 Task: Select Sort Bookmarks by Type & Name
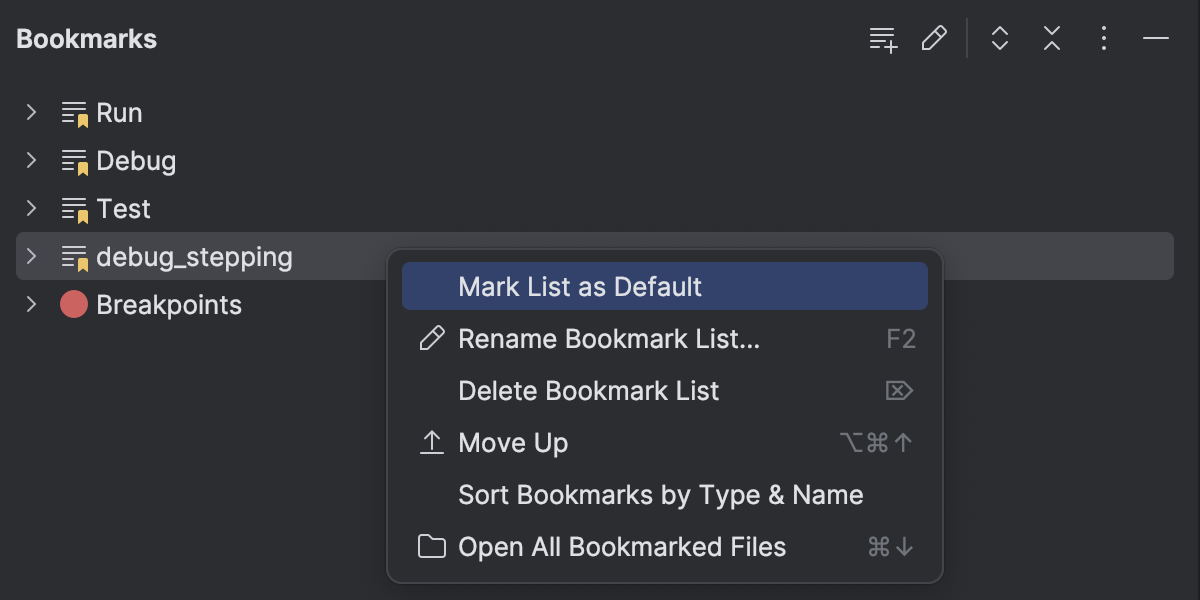pyautogui.click(x=659, y=494)
